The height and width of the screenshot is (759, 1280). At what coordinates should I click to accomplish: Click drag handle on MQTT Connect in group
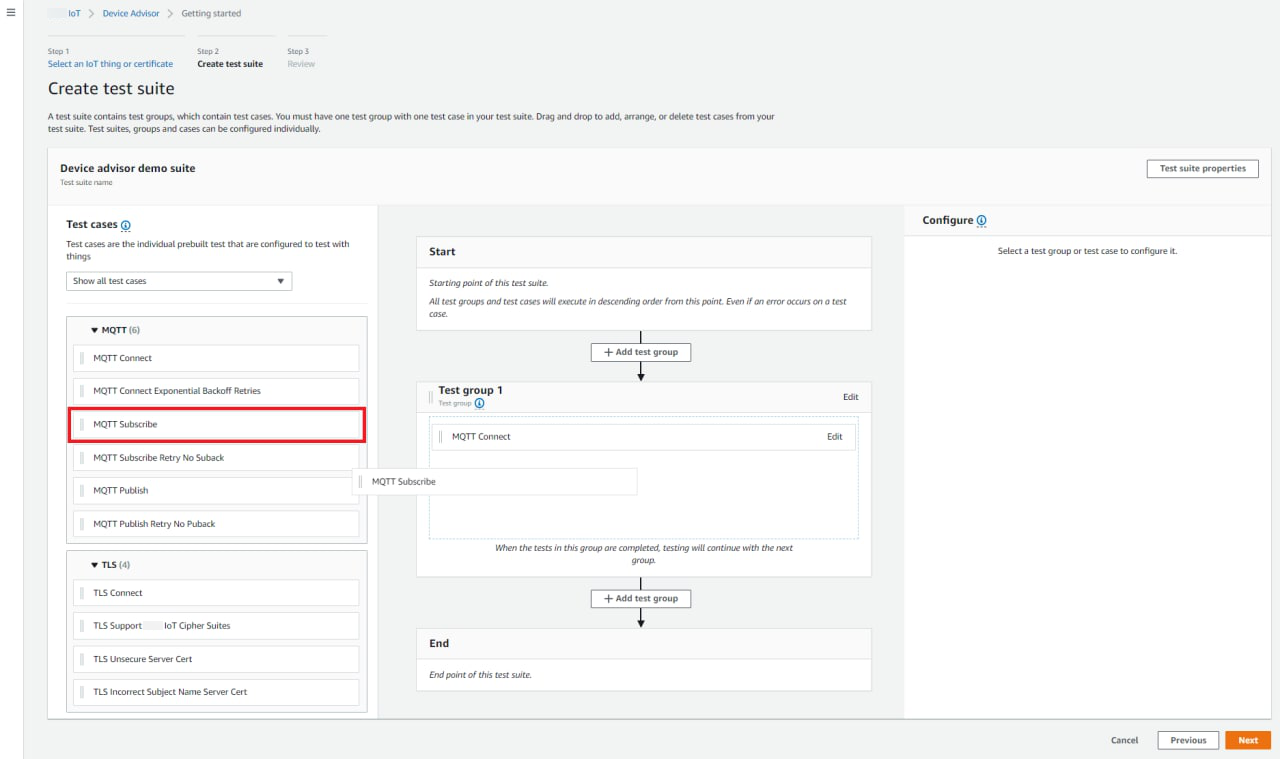tap(440, 437)
